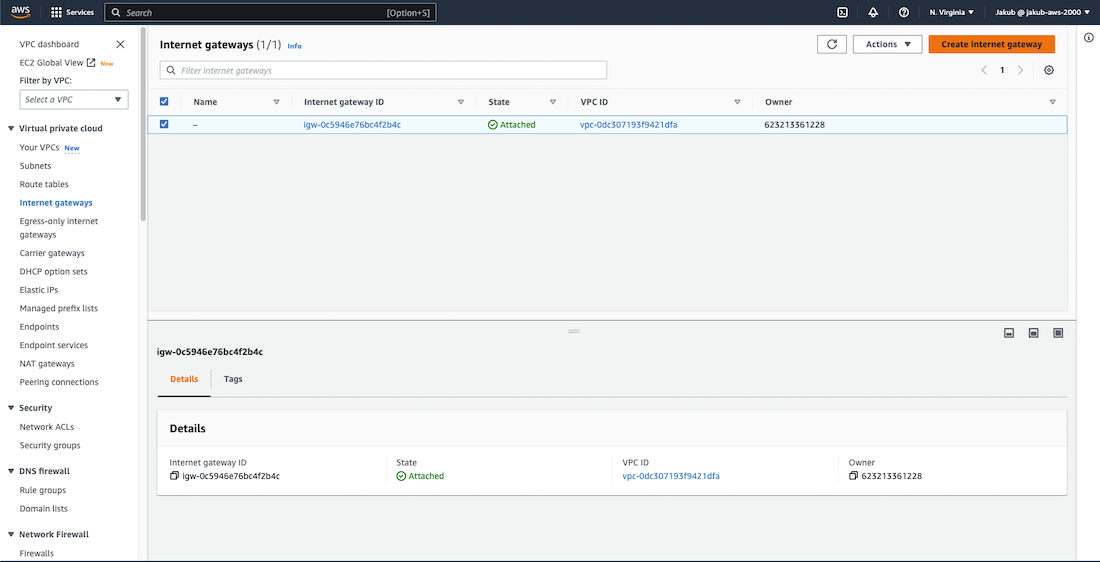Copy the Internet gateway ID in Details
The height and width of the screenshot is (562, 1100).
174,476
